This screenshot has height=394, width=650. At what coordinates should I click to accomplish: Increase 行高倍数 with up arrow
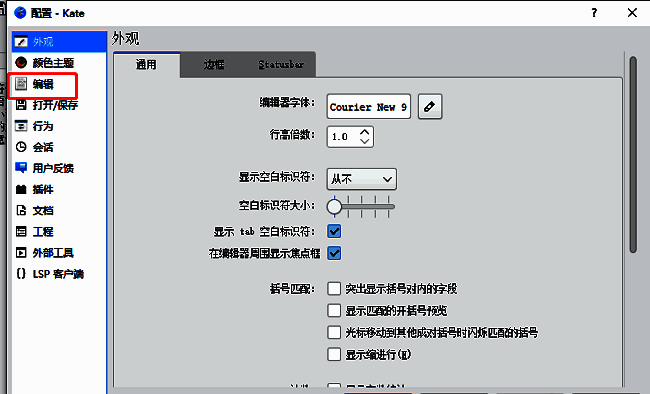(364, 132)
